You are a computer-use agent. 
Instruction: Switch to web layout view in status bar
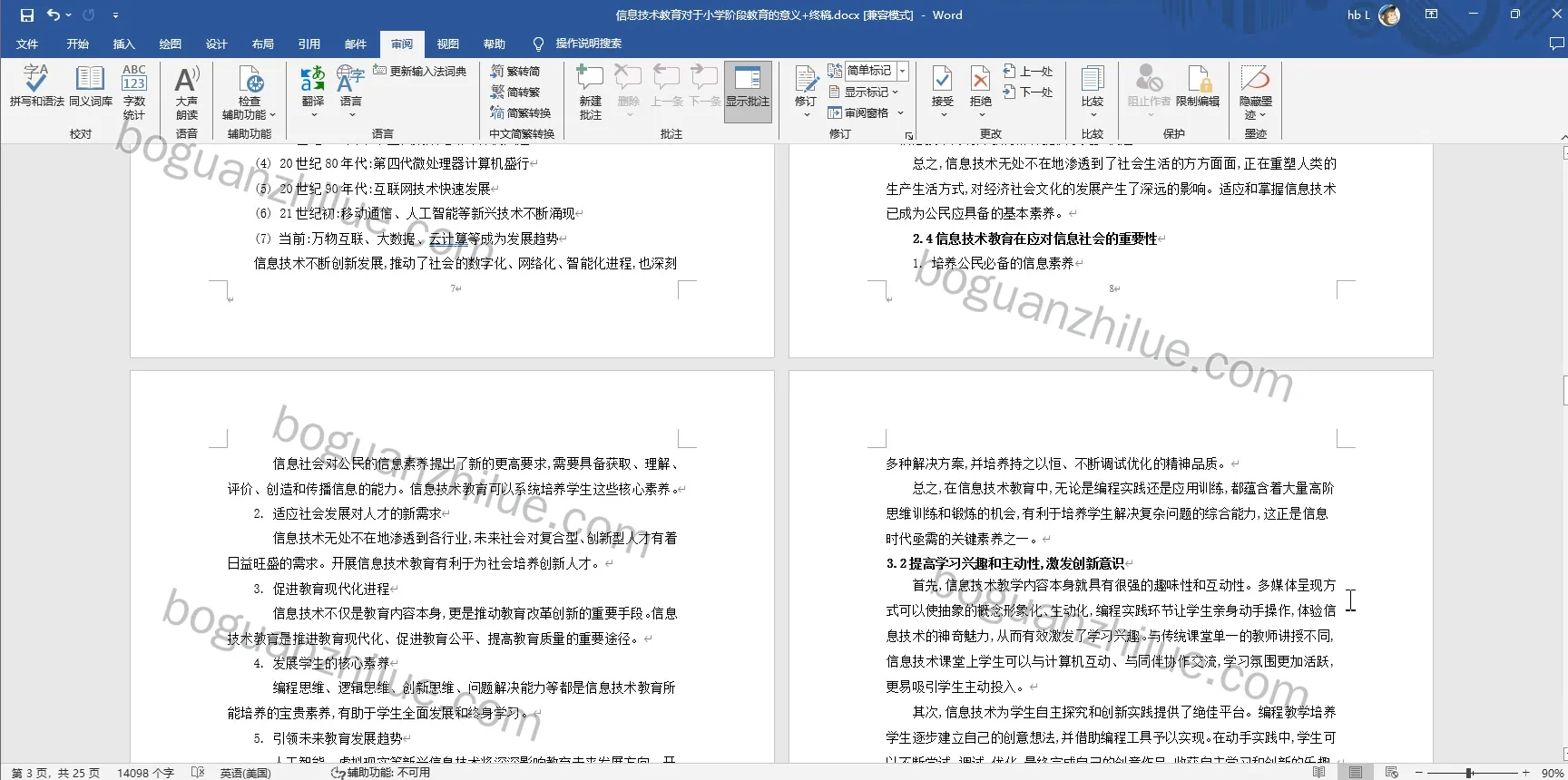pos(1392,772)
